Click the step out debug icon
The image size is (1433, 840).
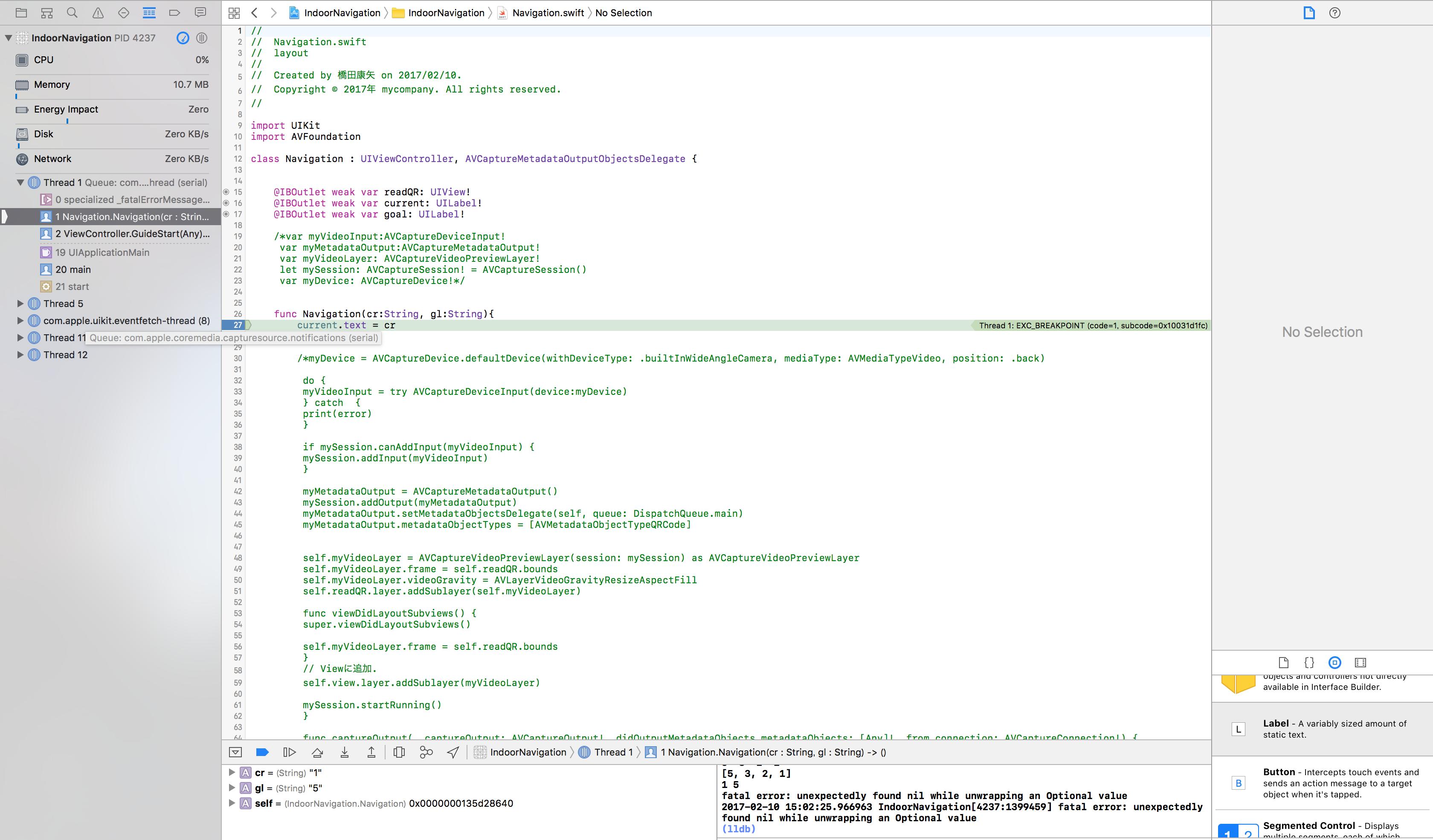click(371, 752)
